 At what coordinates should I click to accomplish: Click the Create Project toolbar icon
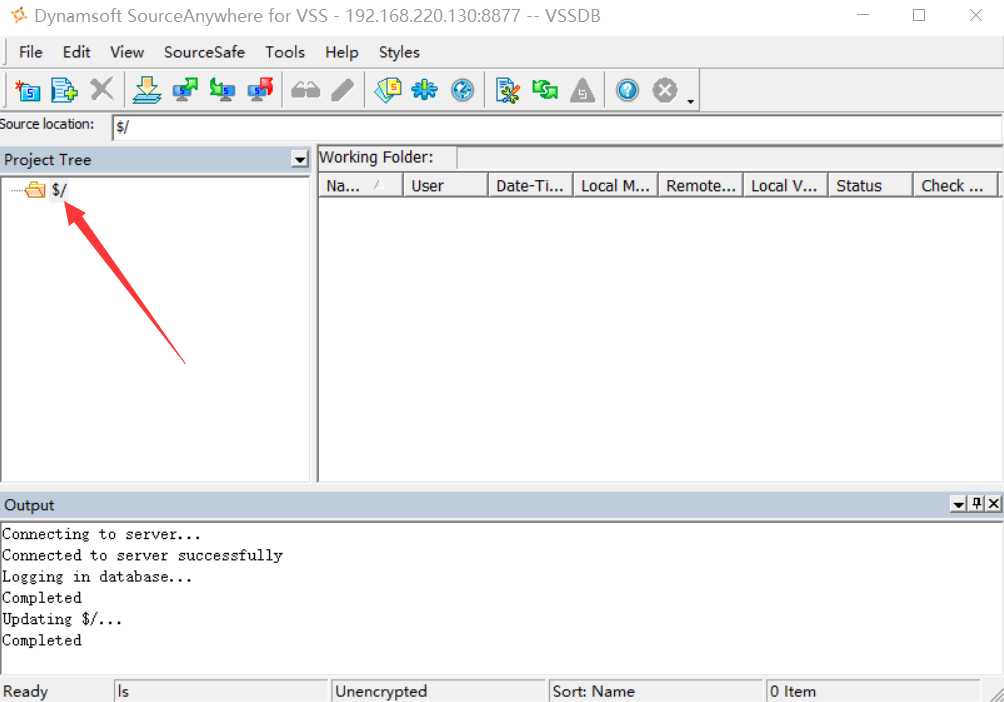(x=28, y=90)
